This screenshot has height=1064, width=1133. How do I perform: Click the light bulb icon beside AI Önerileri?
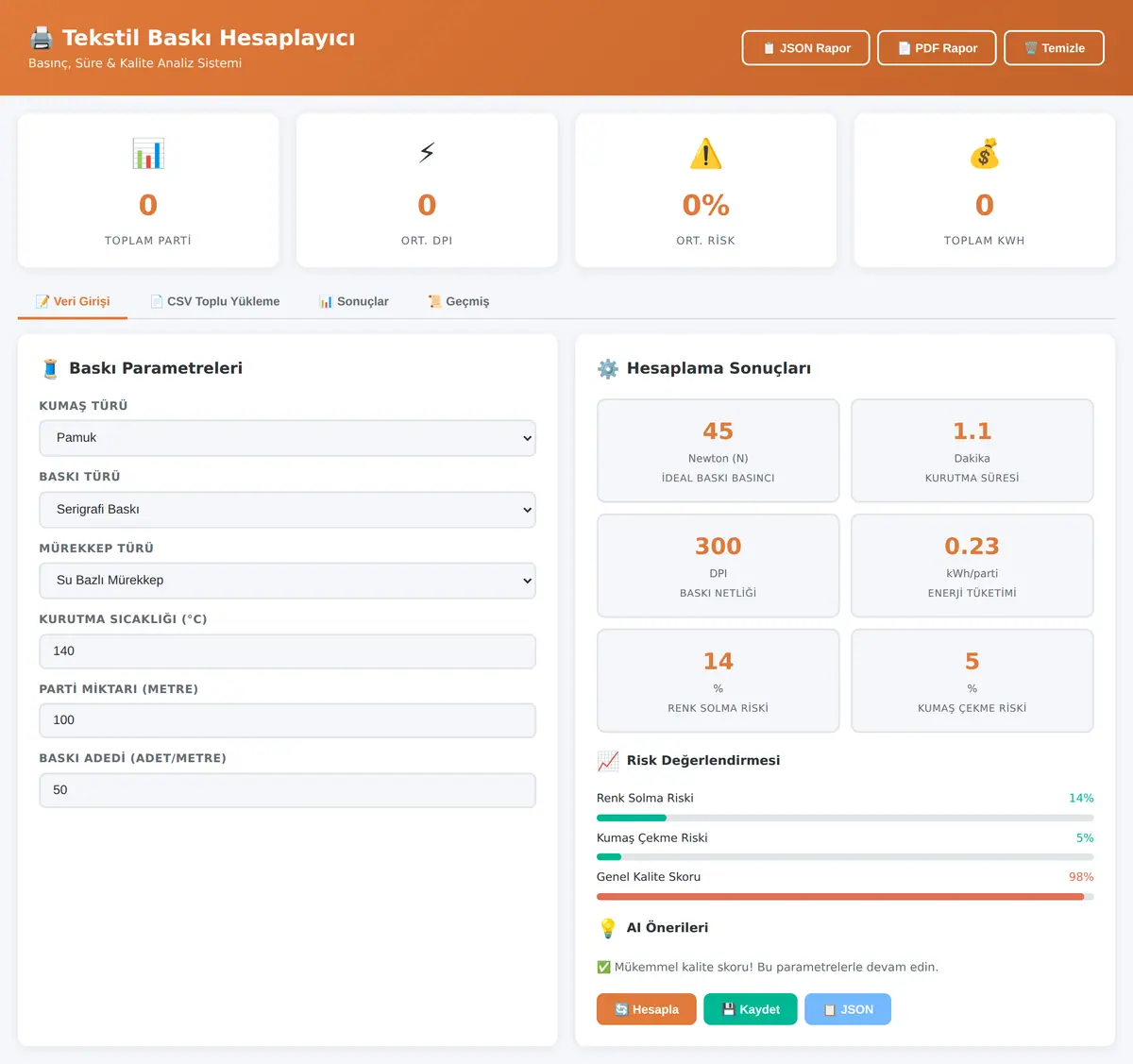click(x=608, y=928)
